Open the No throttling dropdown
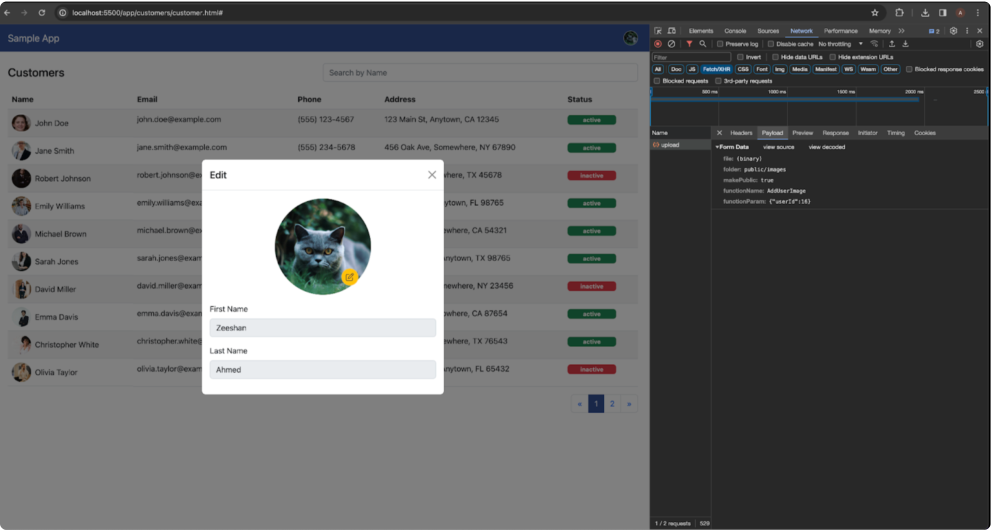 (841, 44)
